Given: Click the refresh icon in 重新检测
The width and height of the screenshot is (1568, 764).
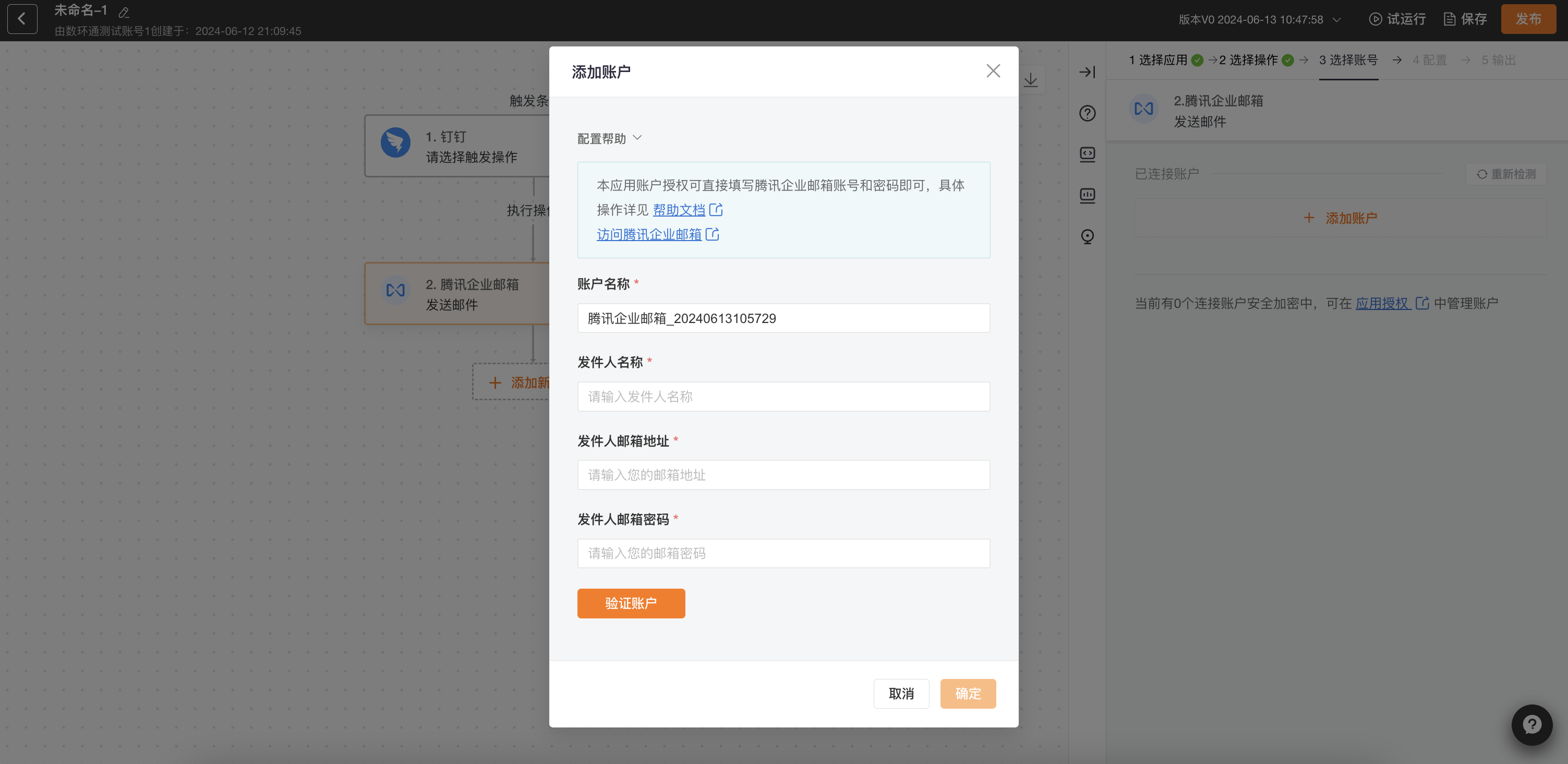Looking at the screenshot, I should point(1481,174).
